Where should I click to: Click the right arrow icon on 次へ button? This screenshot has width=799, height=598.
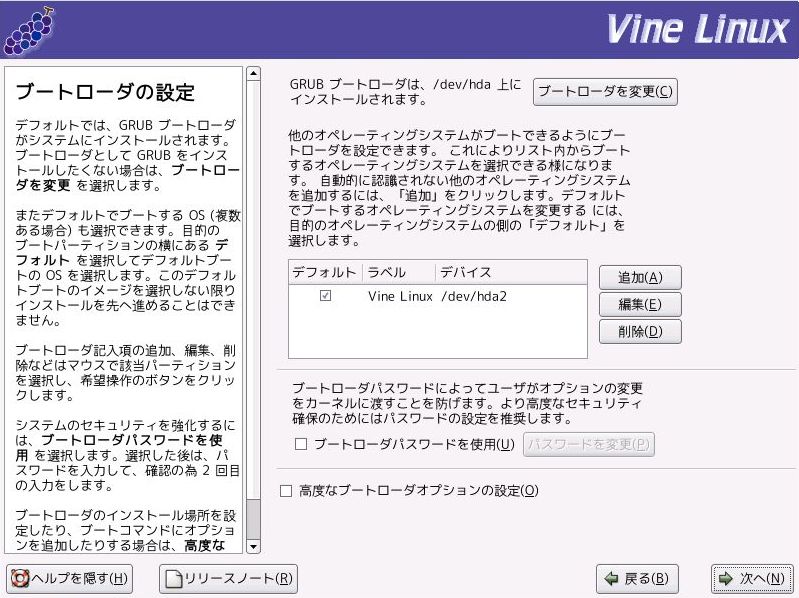(x=725, y=579)
